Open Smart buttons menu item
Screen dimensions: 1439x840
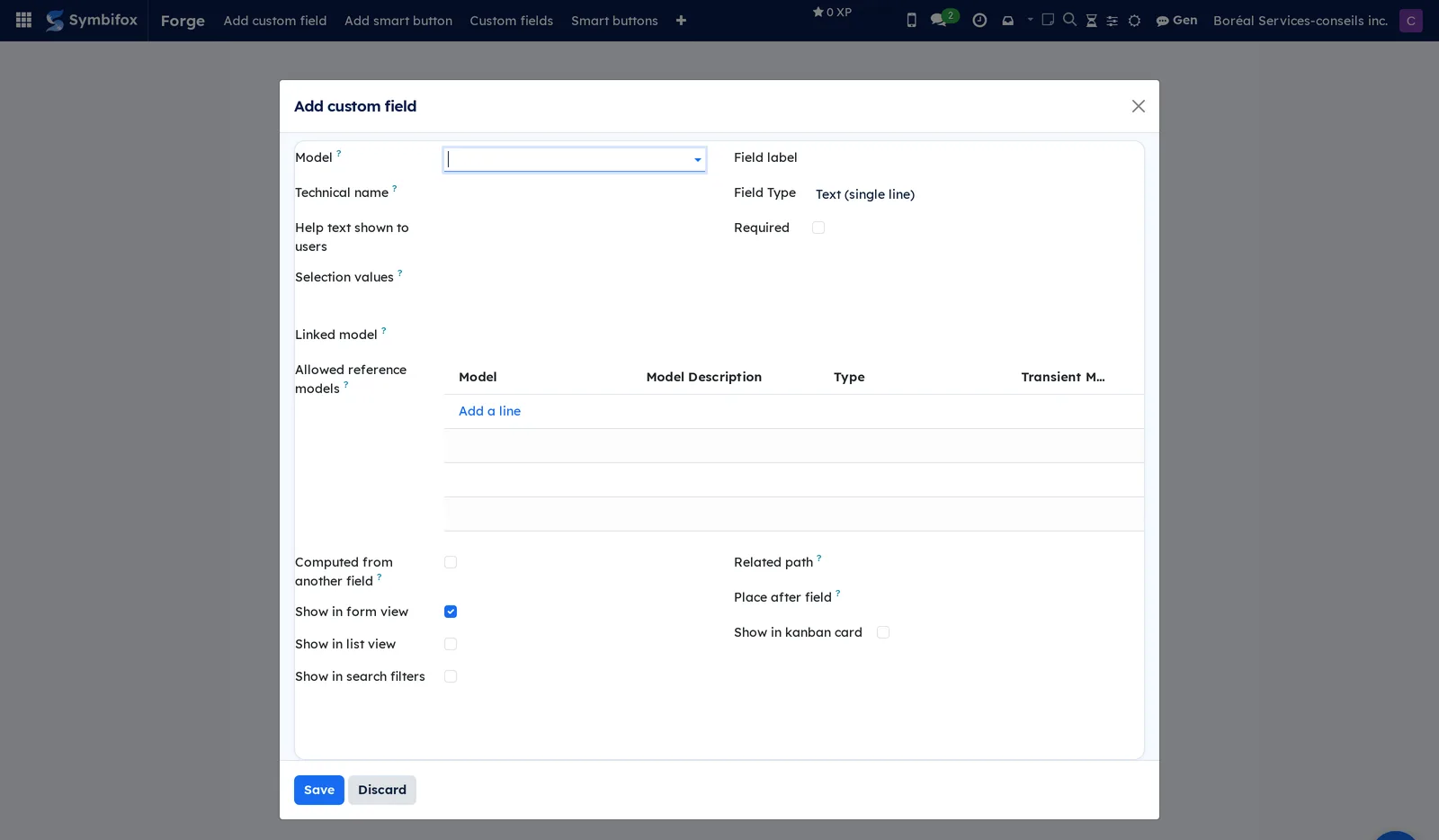(x=614, y=21)
